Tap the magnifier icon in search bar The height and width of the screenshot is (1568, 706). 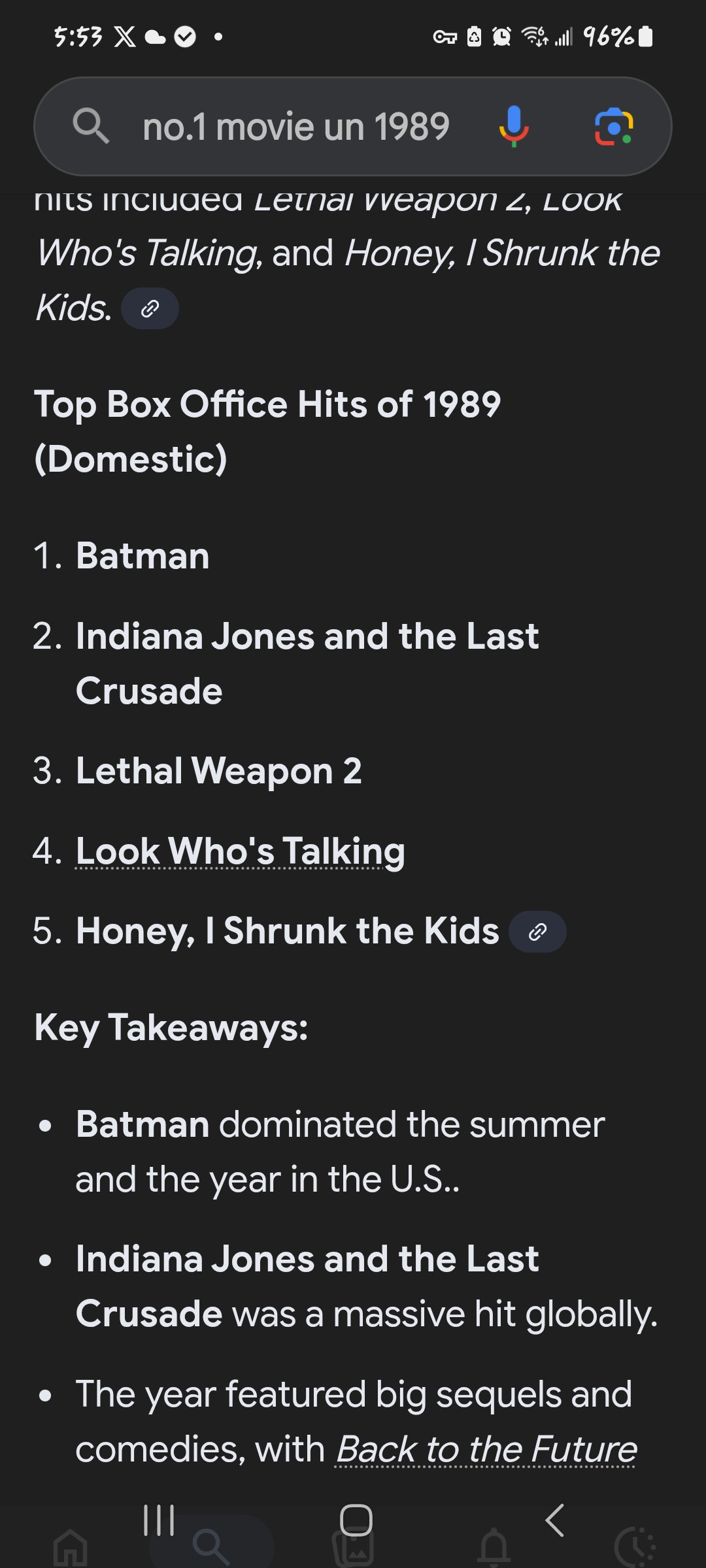91,126
